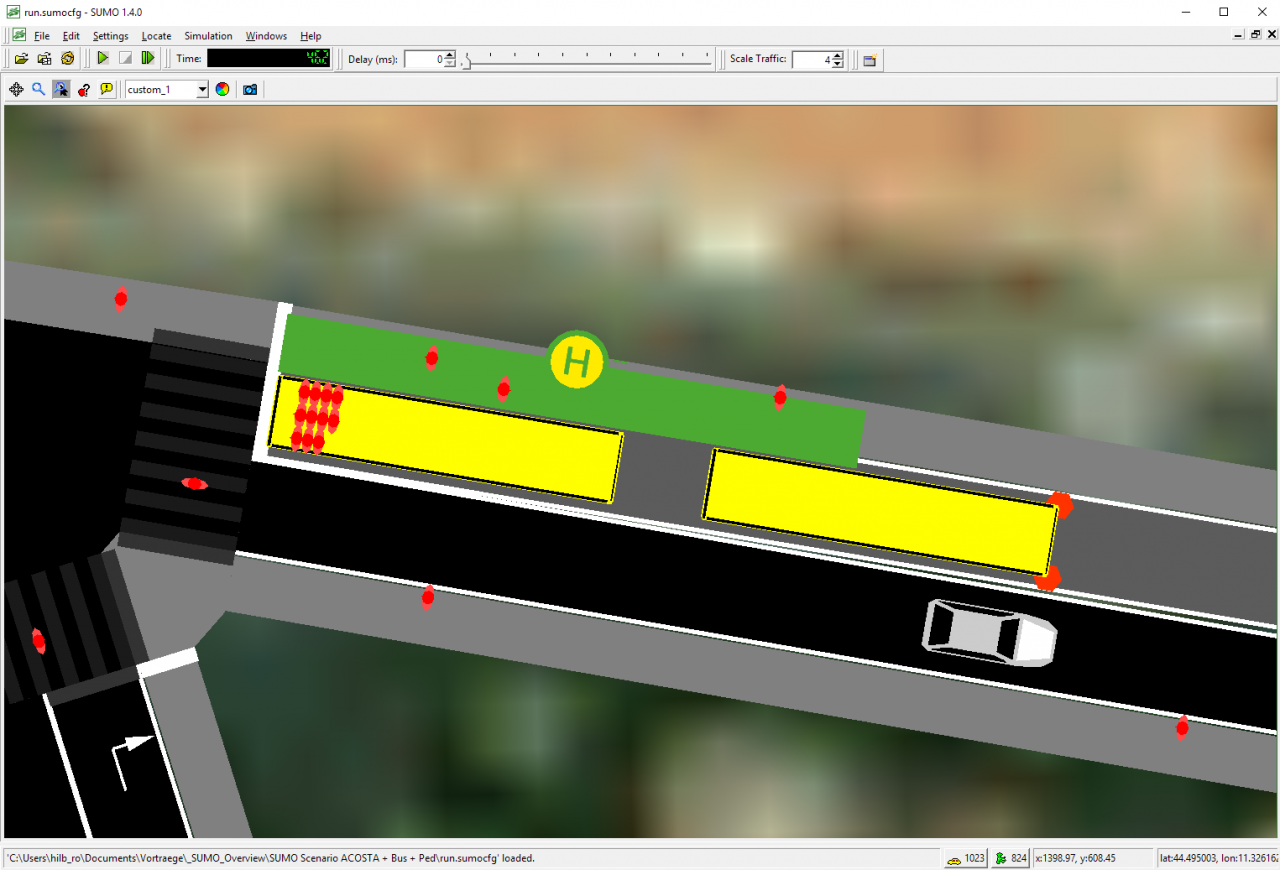The width and height of the screenshot is (1280, 870).
Task: Increase the Delay value with the up arrow
Action: pyautogui.click(x=450, y=55)
